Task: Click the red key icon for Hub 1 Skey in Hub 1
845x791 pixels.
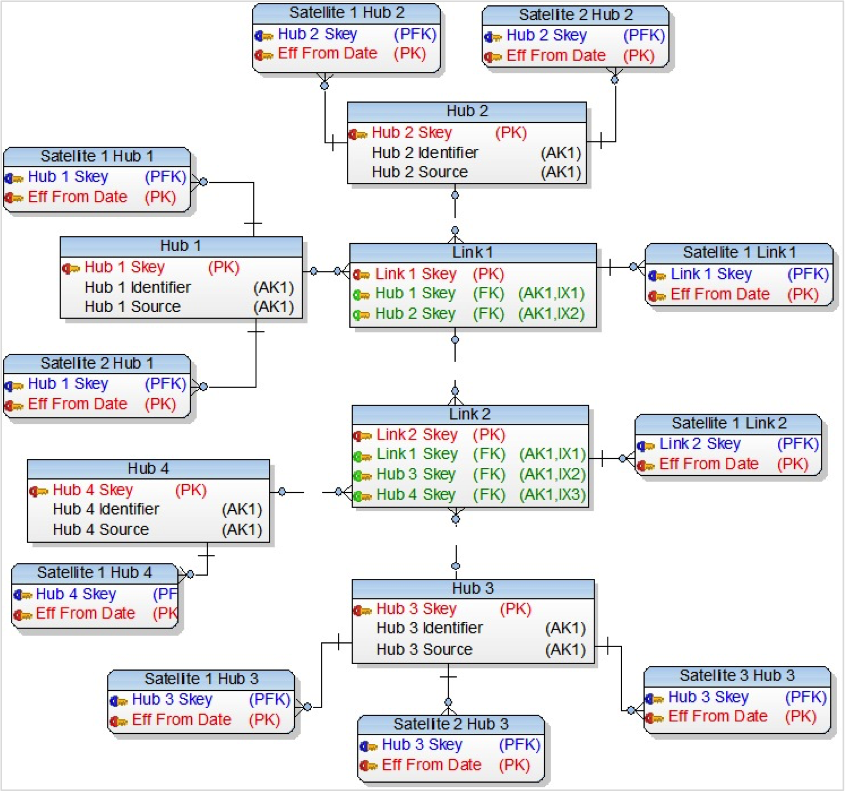Action: point(71,268)
